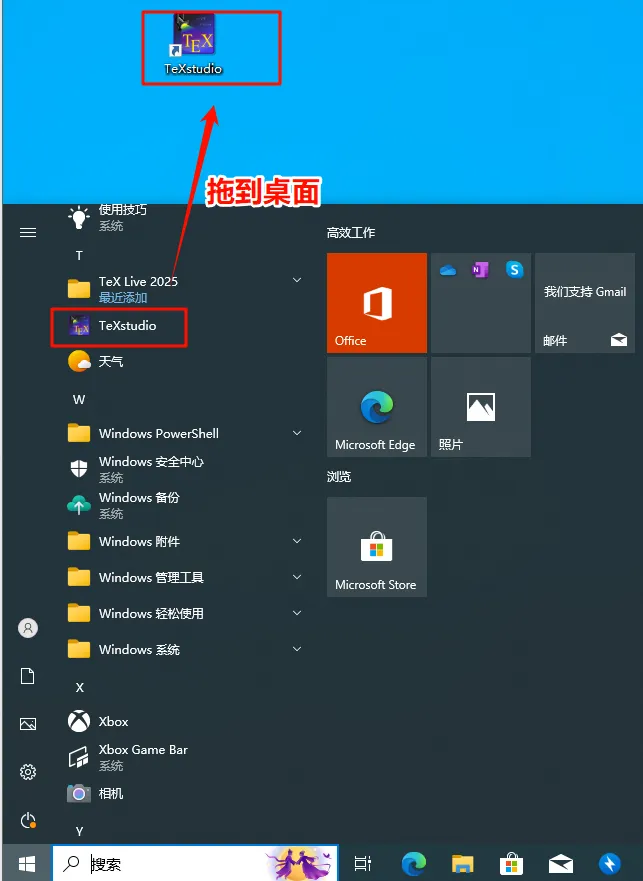
Task: Click the 浏览 tile group title
Action: tap(339, 476)
